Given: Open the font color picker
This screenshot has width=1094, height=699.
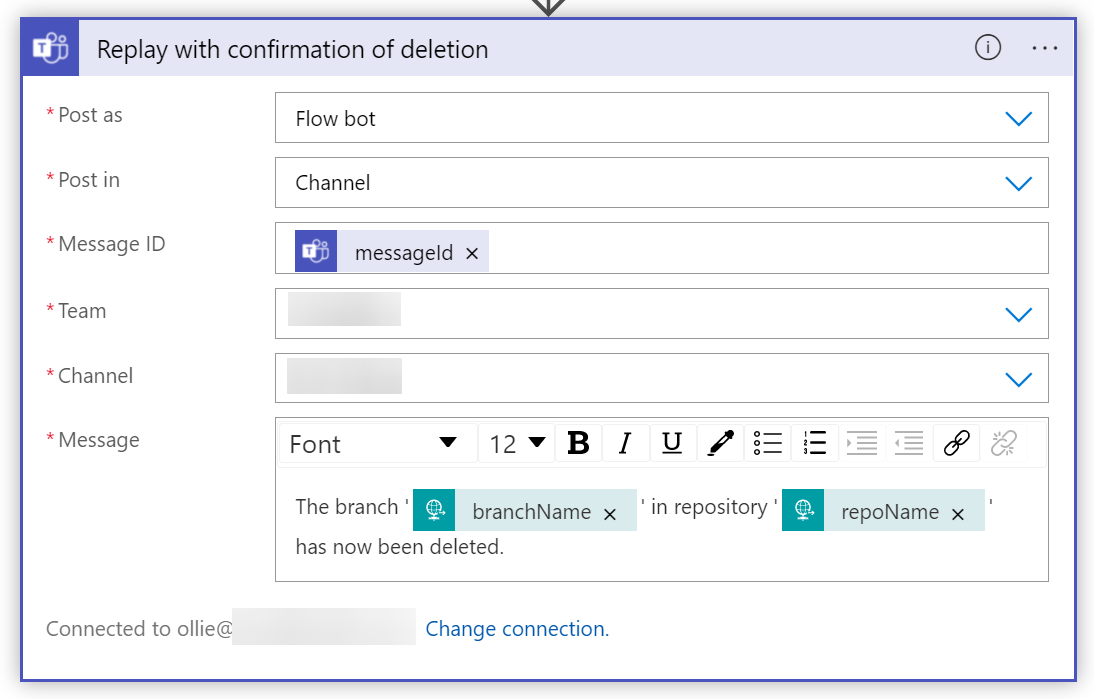Looking at the screenshot, I should point(720,442).
